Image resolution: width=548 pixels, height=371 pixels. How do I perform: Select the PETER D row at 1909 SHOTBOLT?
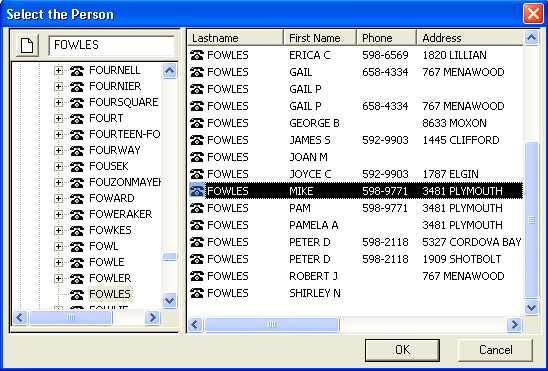coord(355,259)
